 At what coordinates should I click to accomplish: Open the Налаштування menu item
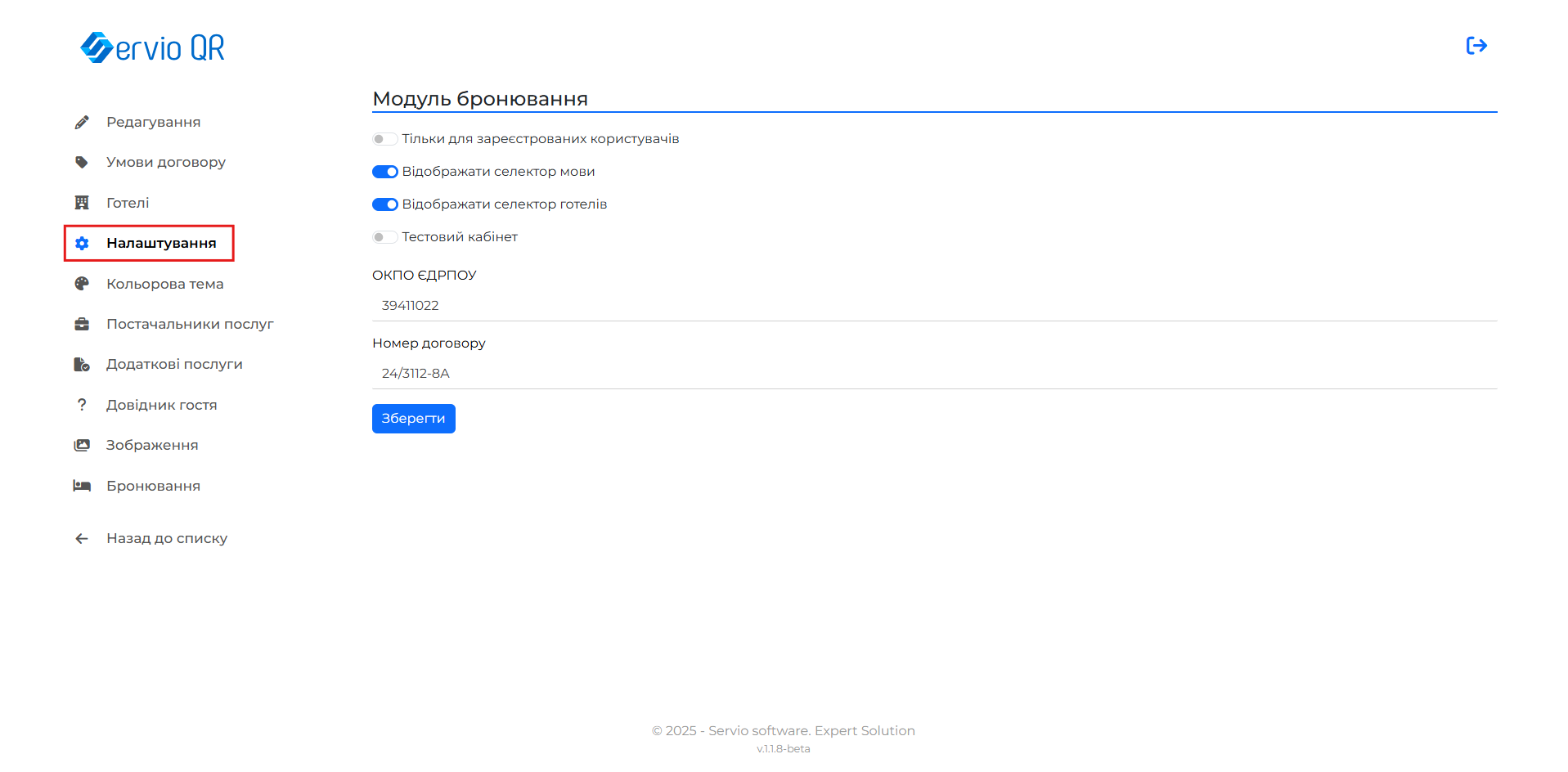click(x=161, y=244)
